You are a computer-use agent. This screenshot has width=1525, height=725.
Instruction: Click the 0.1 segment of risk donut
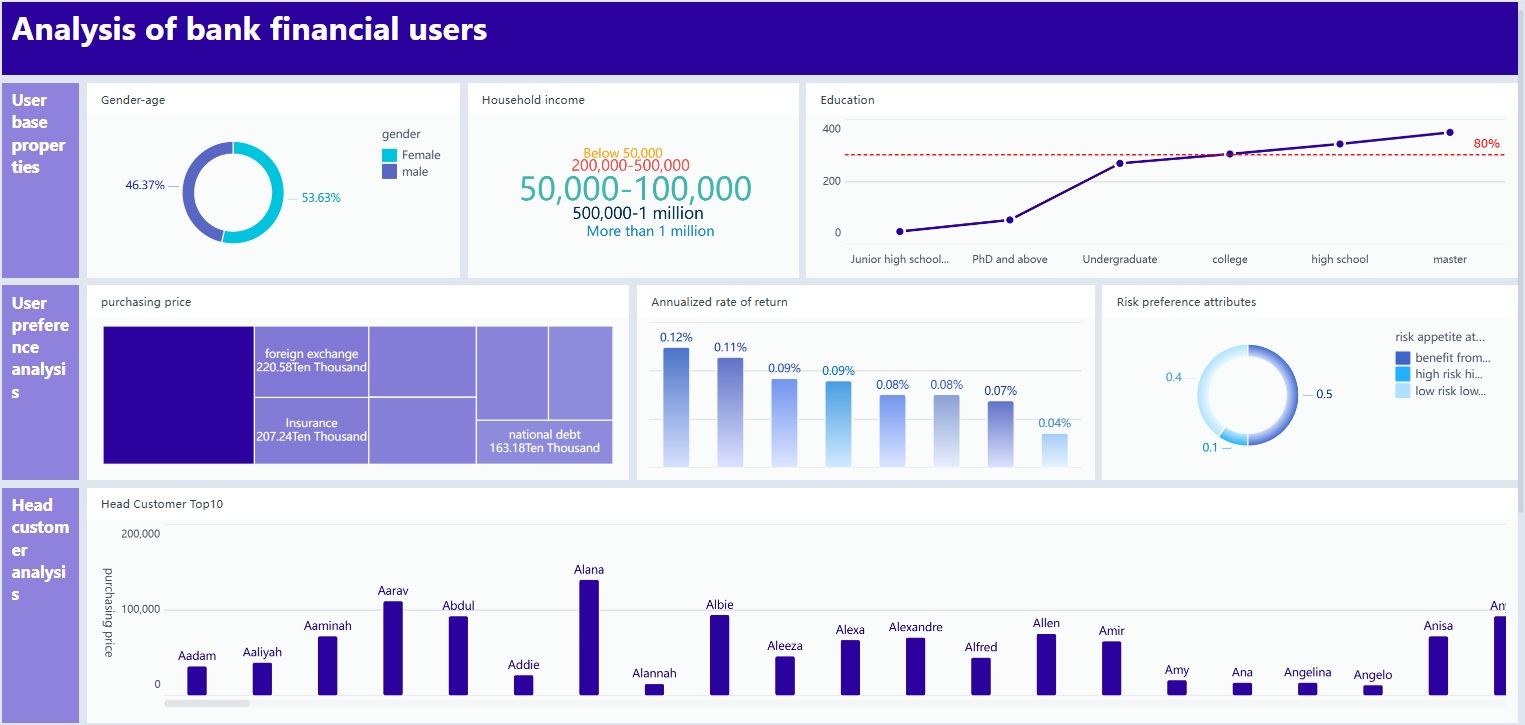1232,437
